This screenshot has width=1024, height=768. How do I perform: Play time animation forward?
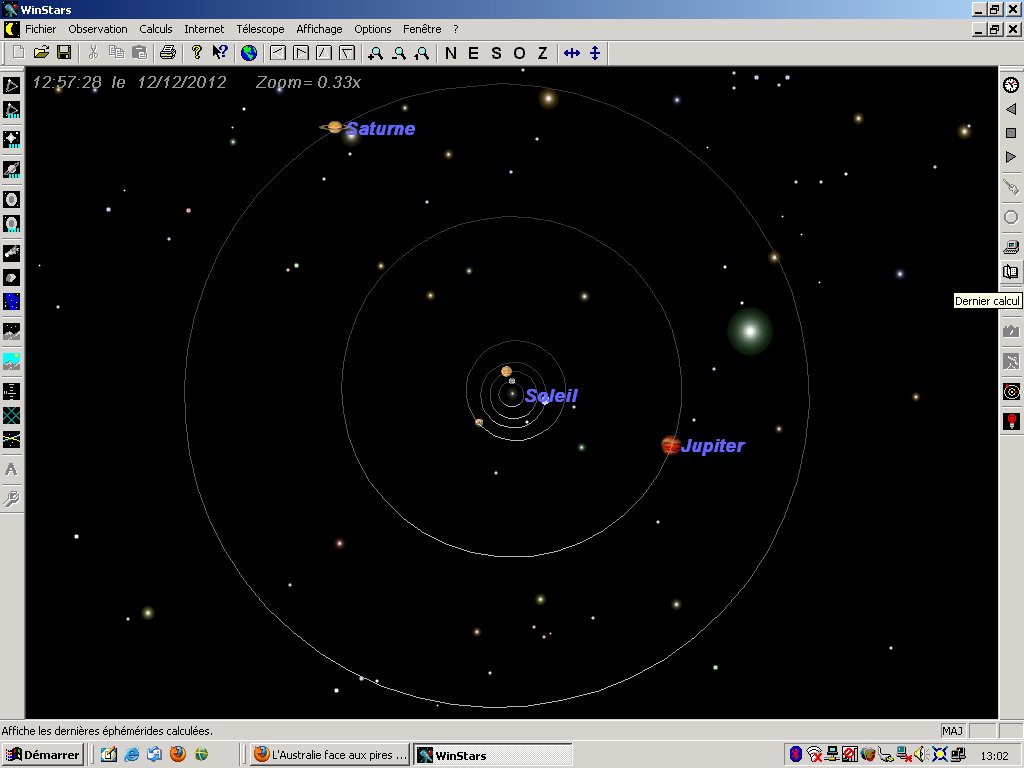coord(1011,157)
